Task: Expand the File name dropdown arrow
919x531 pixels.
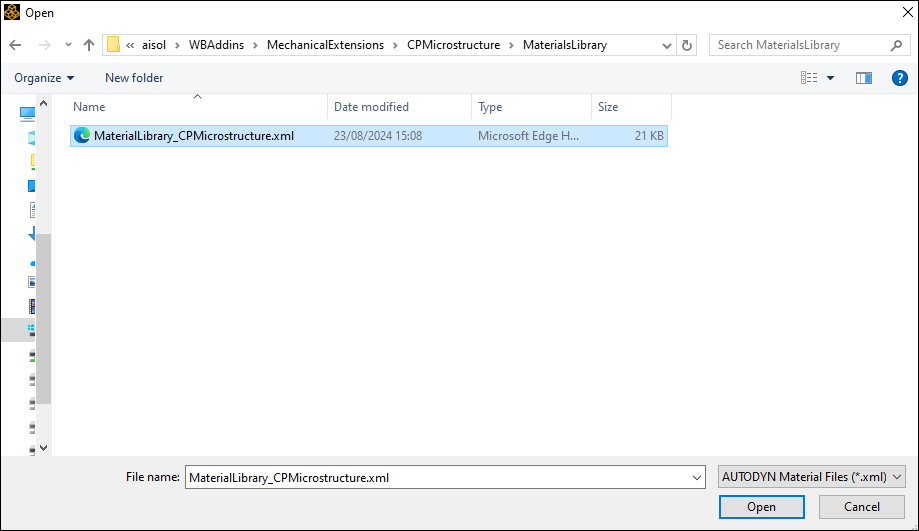Action: tap(697, 478)
